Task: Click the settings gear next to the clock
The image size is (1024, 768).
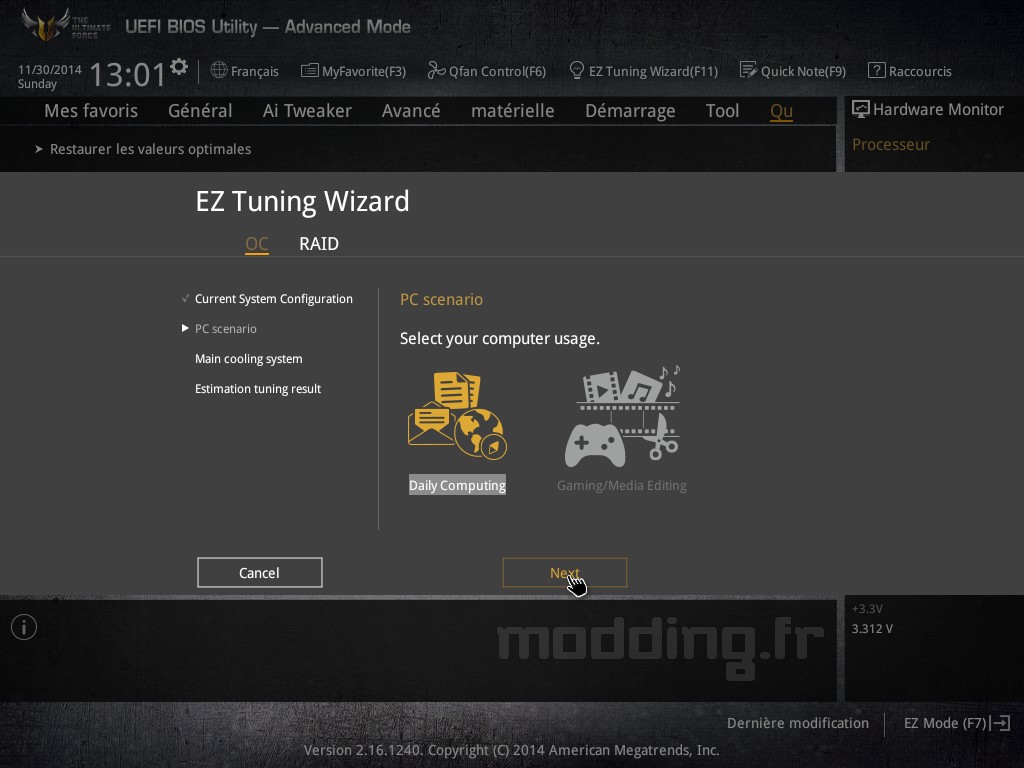Action: click(x=179, y=66)
